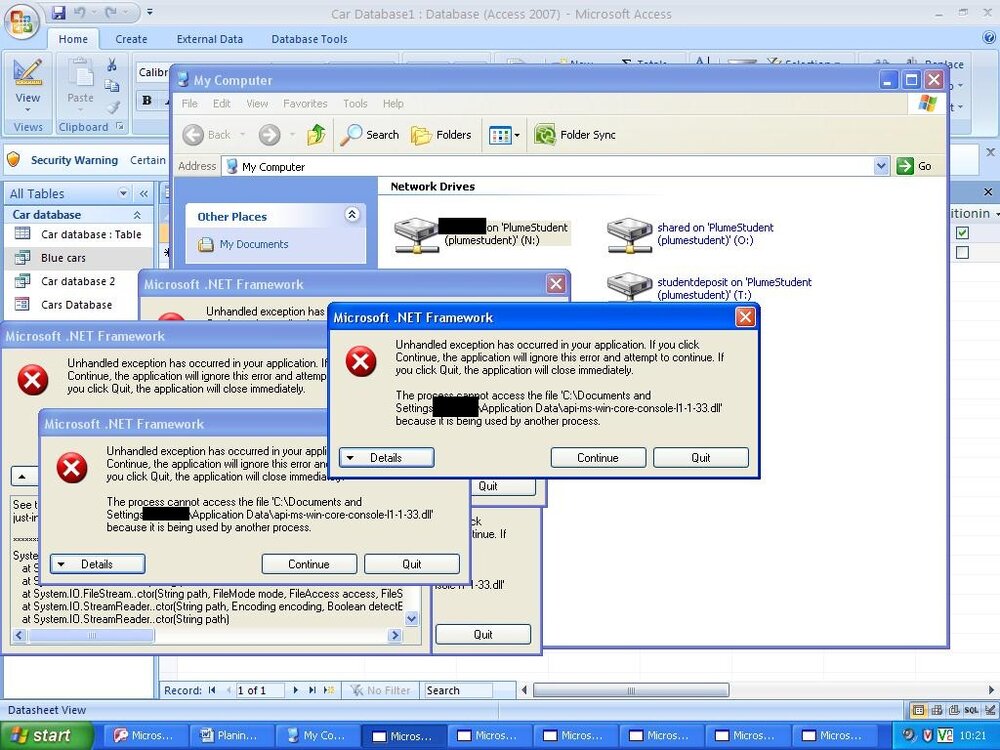Click the Redo icon in Quick Access Toolbar
1000x750 pixels.
click(x=110, y=12)
